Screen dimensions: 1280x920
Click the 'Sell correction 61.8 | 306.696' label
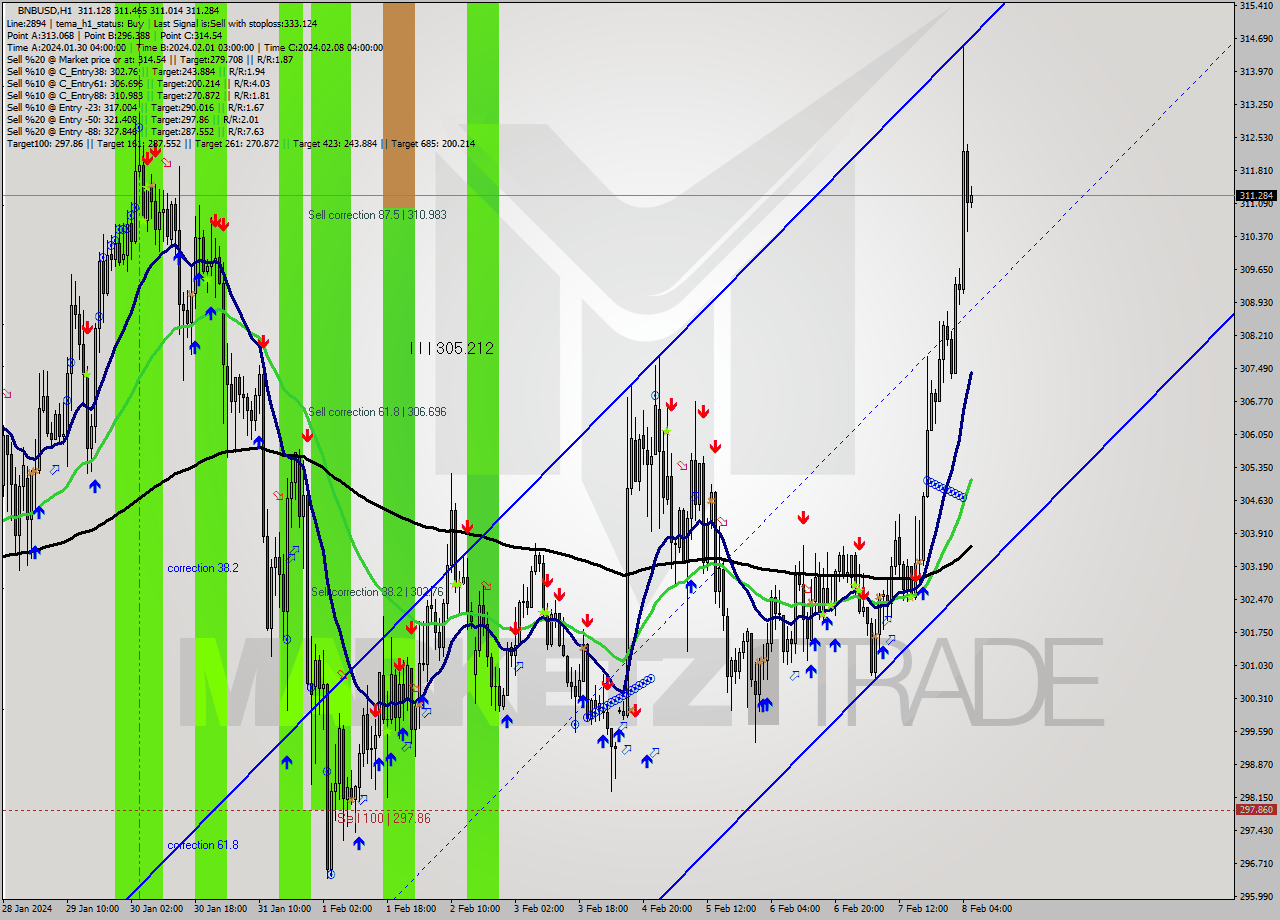pyautogui.click(x=377, y=412)
